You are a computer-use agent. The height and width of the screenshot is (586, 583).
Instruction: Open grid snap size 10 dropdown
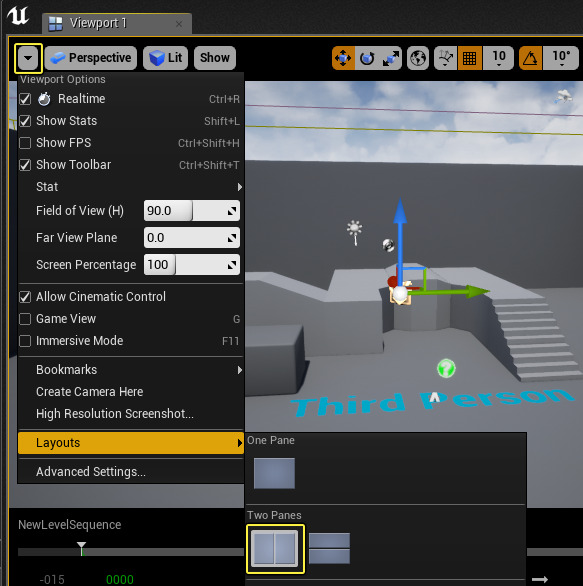pyautogui.click(x=499, y=58)
